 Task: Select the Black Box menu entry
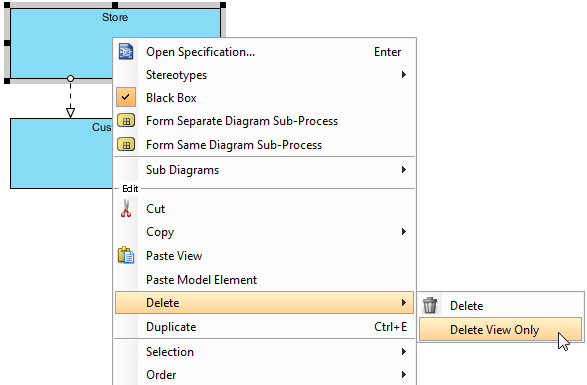(264, 98)
